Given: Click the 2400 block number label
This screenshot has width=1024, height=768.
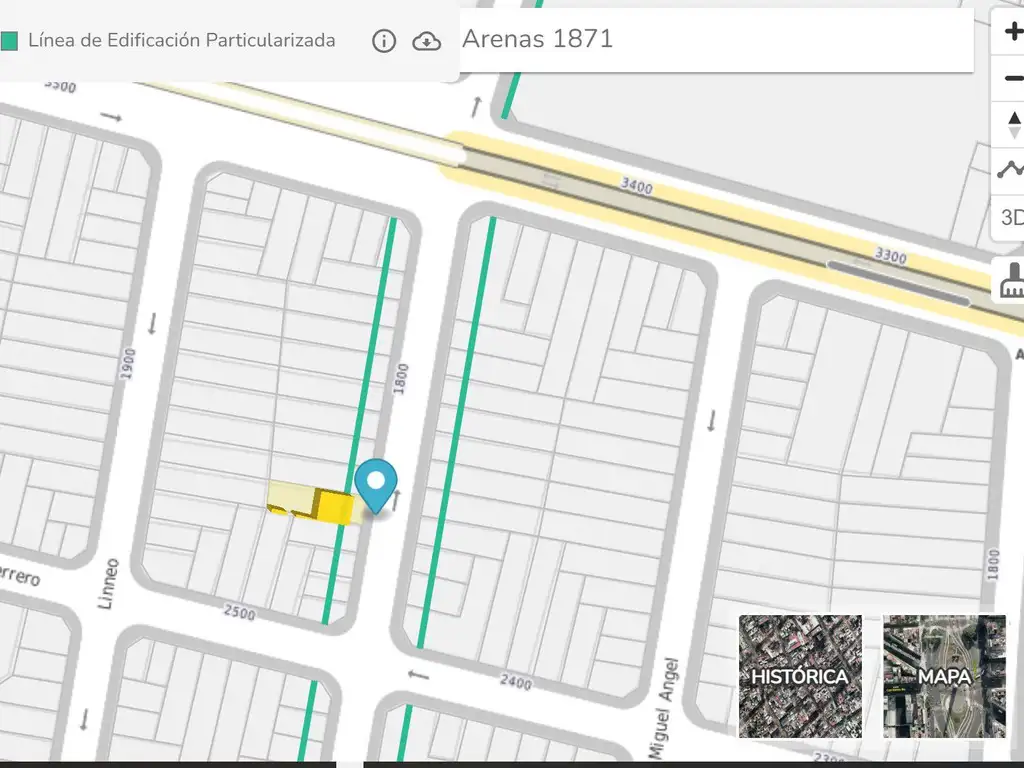Looking at the screenshot, I should point(516,682).
